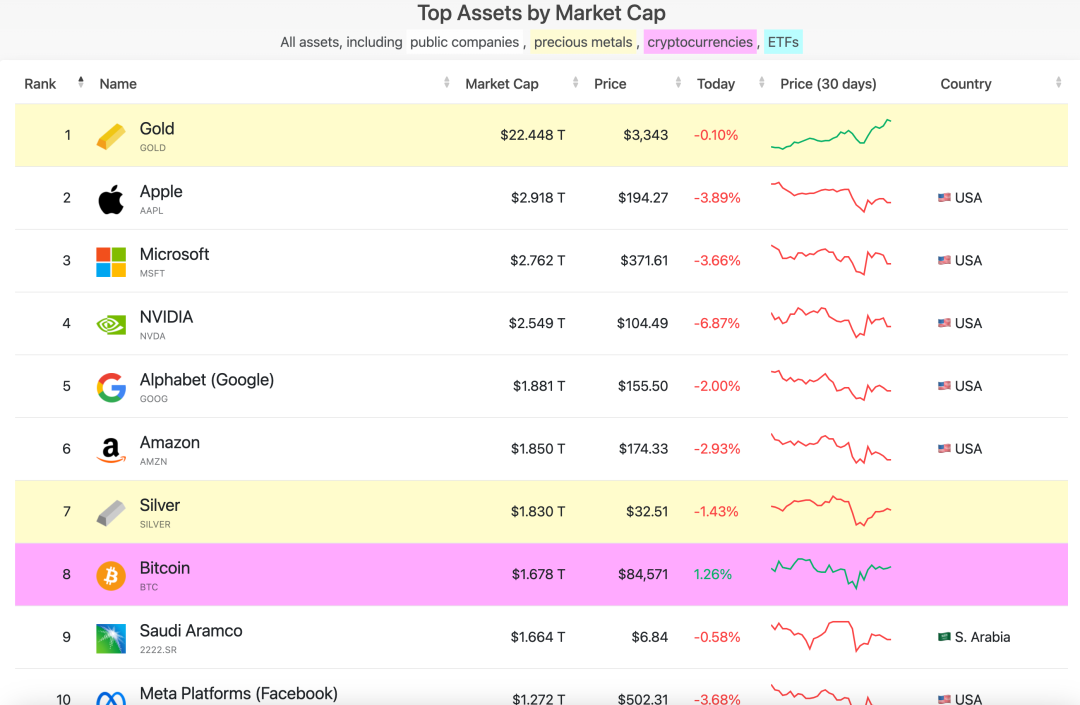This screenshot has height=705, width=1080.
Task: Filter by ETFs tag
Action: (x=783, y=42)
